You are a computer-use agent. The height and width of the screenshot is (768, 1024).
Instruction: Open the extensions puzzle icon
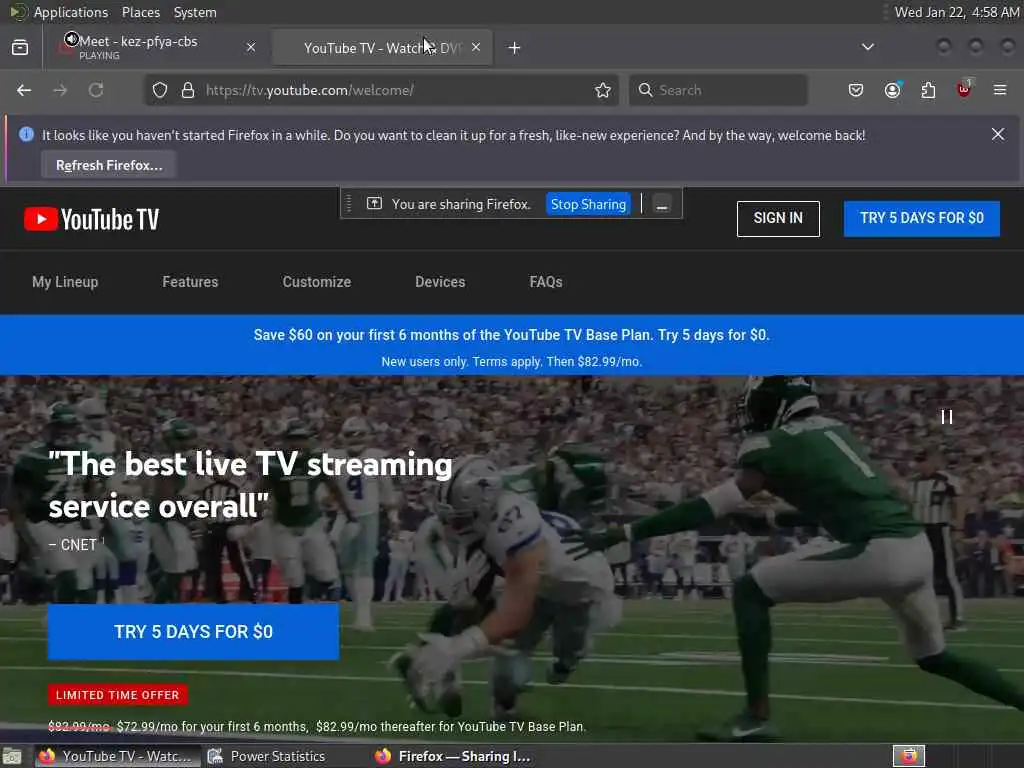pos(928,90)
